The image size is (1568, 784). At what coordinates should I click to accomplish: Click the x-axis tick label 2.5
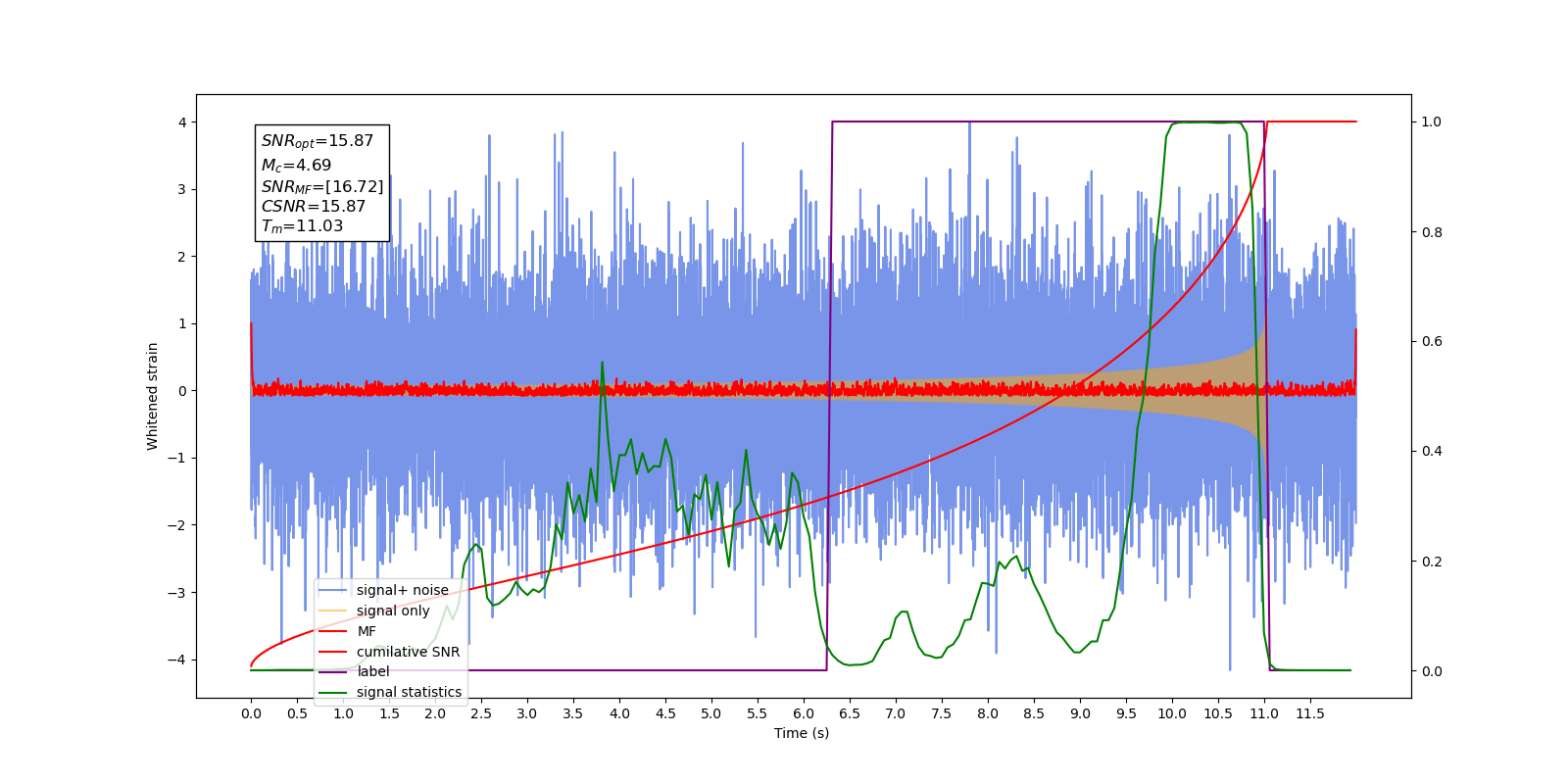click(x=481, y=713)
